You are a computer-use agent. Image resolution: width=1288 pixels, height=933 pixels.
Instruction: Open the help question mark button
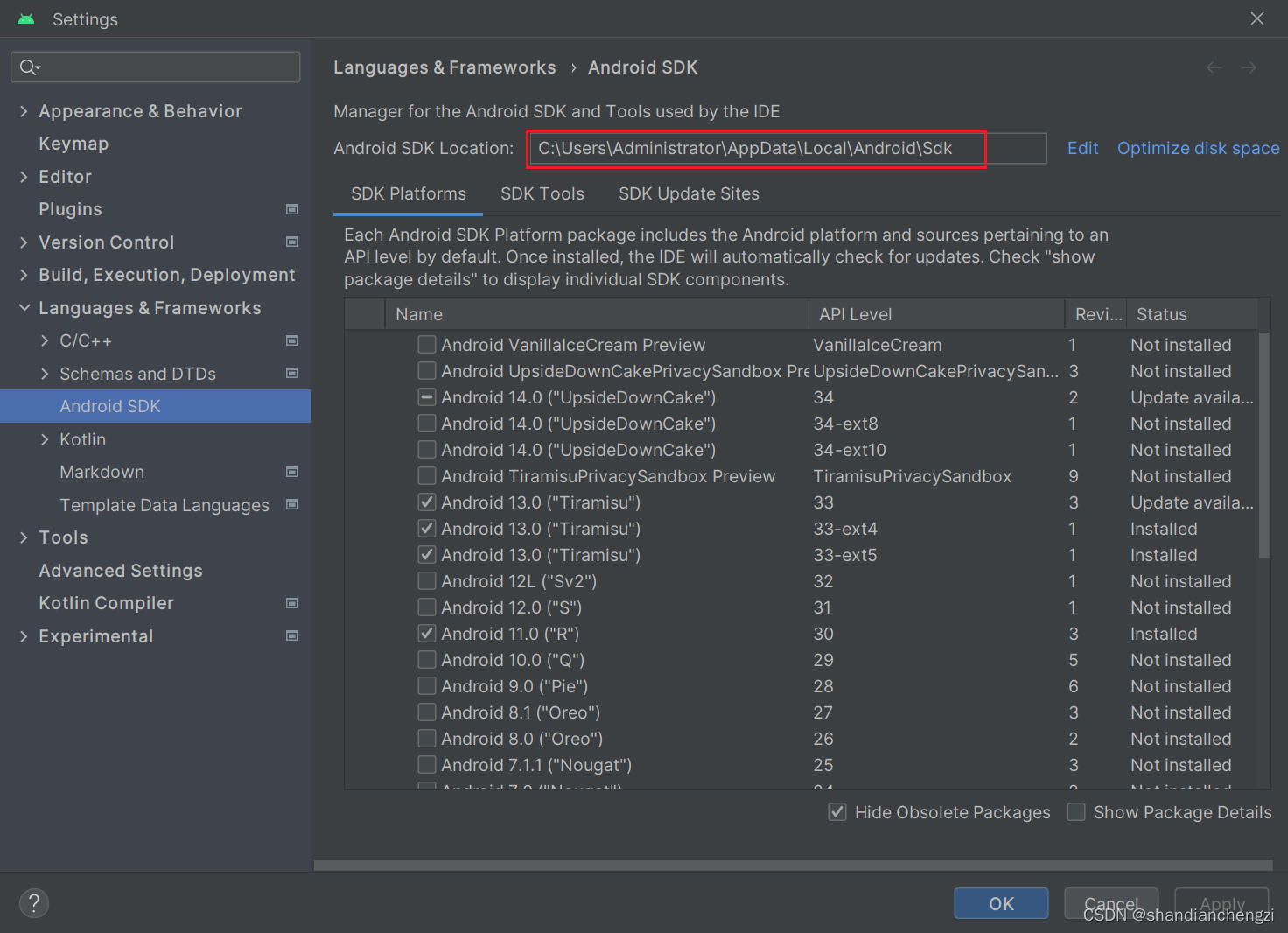click(x=34, y=903)
